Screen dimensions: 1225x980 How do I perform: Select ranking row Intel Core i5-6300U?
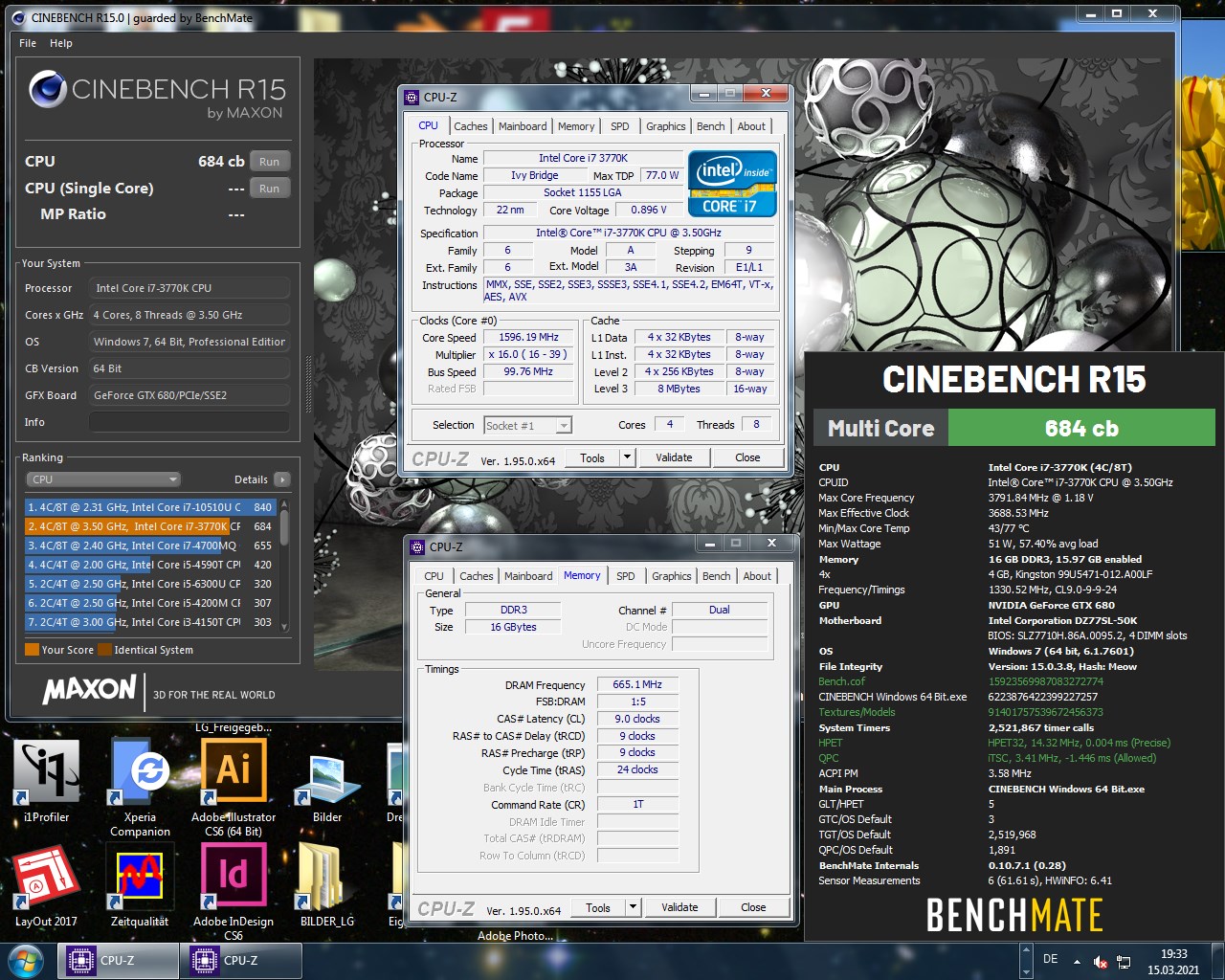150,584
